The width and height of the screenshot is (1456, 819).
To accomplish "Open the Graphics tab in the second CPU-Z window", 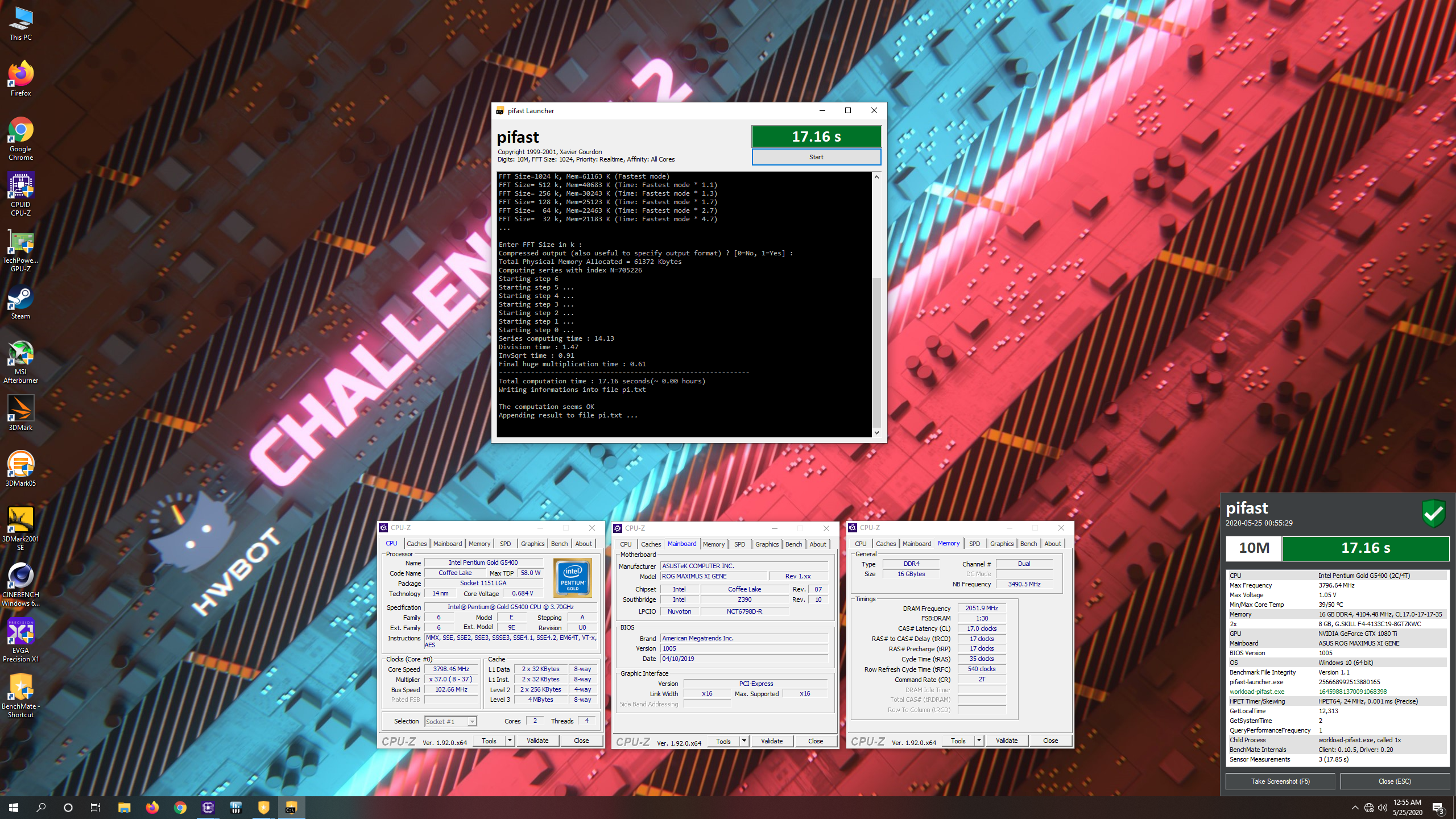I will tap(767, 544).
